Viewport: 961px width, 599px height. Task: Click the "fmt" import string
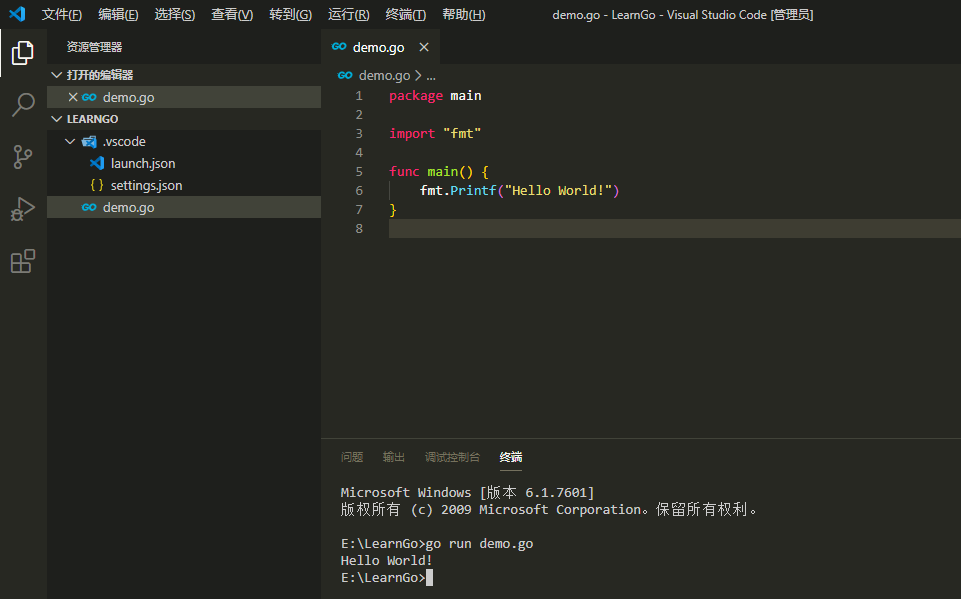coord(462,134)
